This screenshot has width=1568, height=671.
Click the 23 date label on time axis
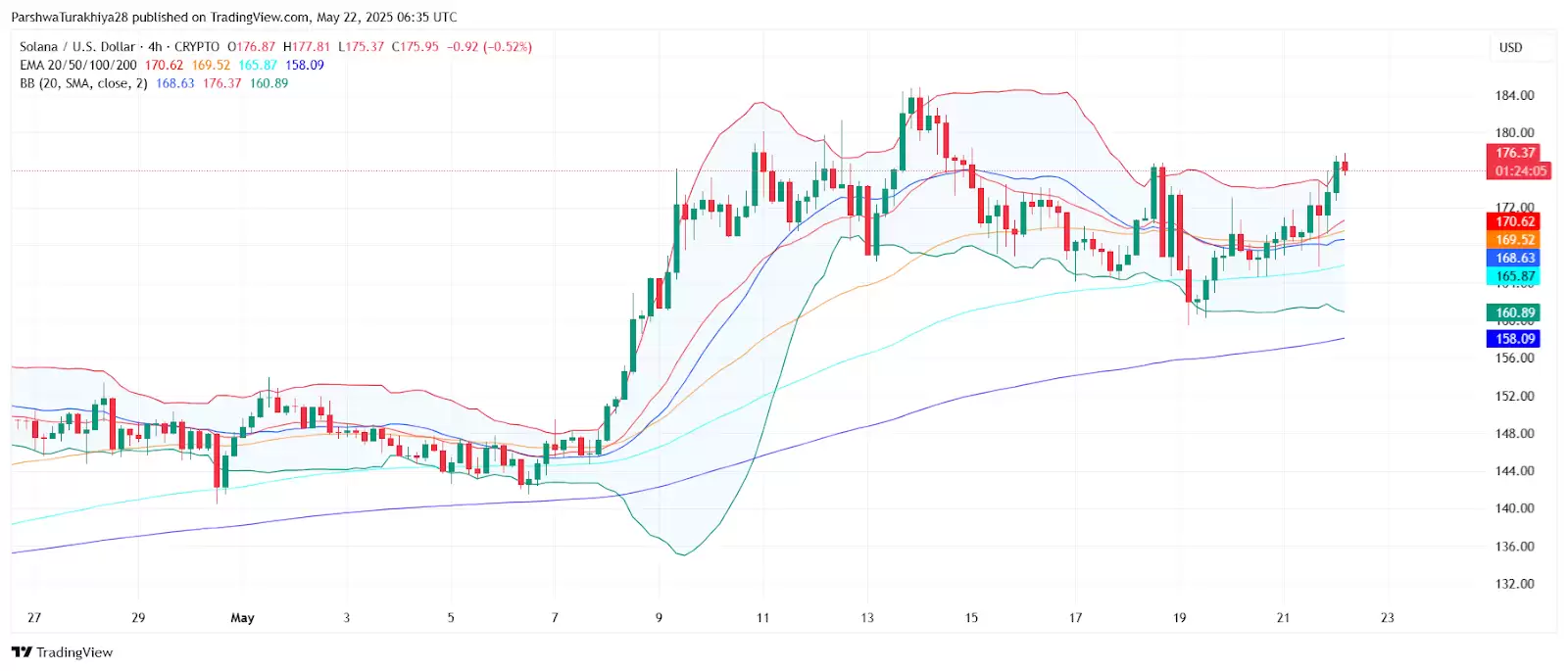pos(1387,618)
